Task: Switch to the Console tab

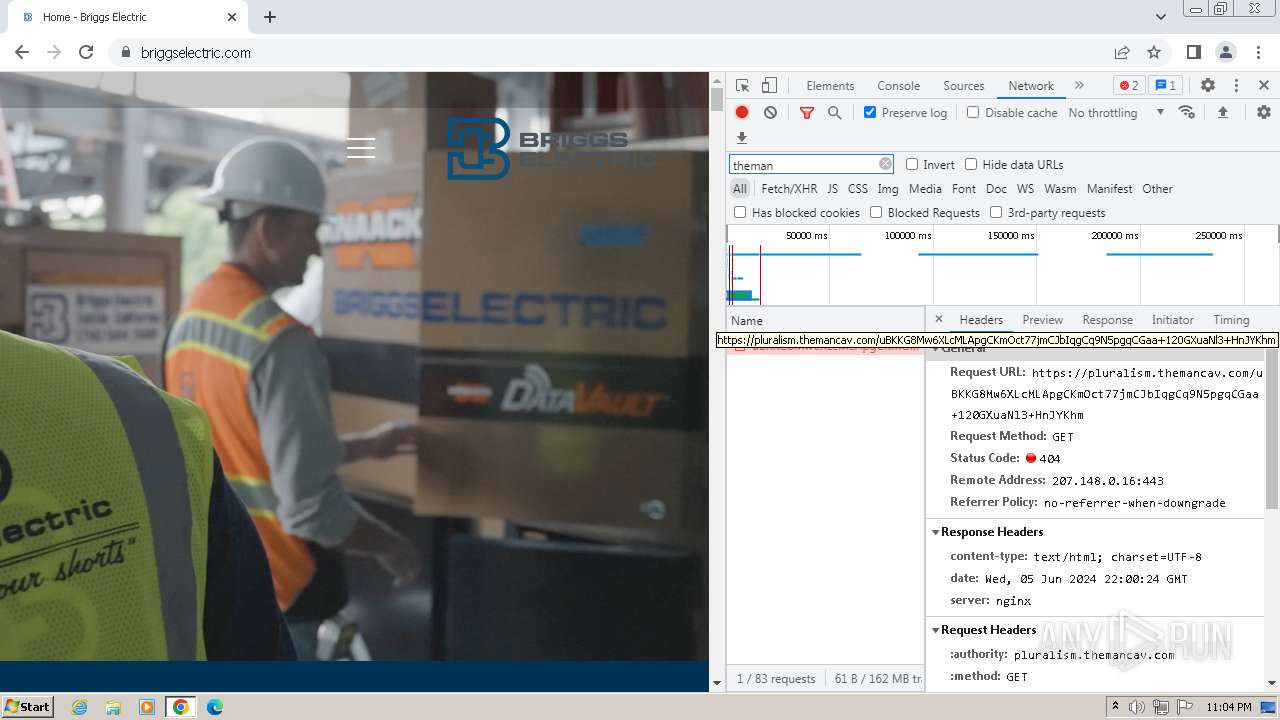Action: click(898, 86)
